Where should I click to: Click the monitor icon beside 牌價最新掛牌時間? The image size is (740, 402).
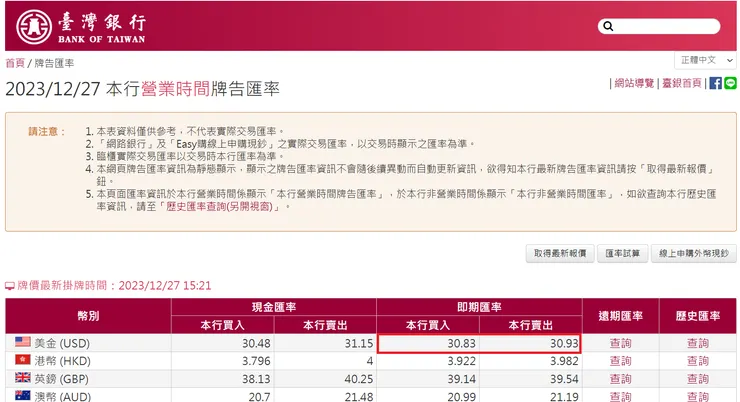point(10,286)
